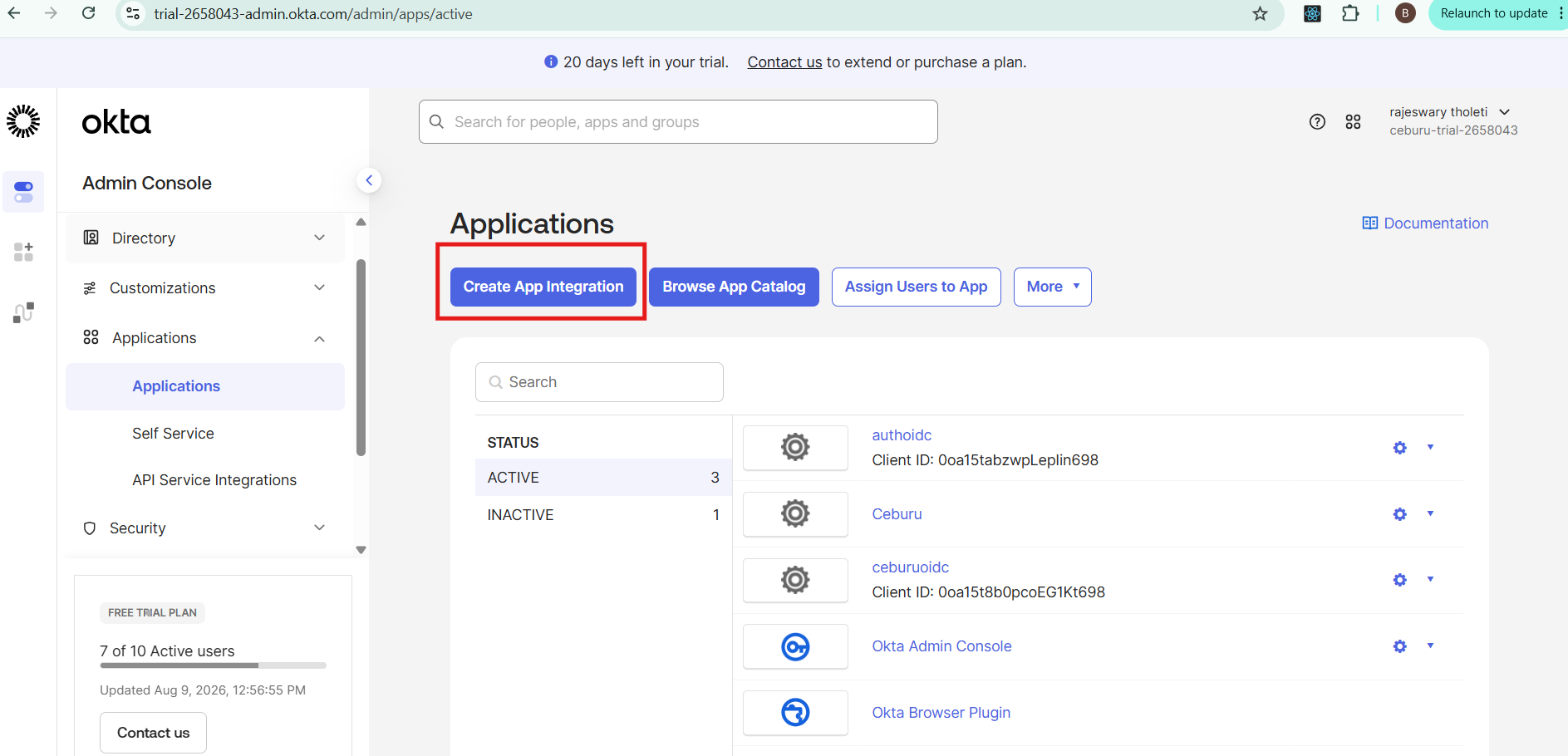Open the dropdown arrow for Ceburu row

point(1430,513)
